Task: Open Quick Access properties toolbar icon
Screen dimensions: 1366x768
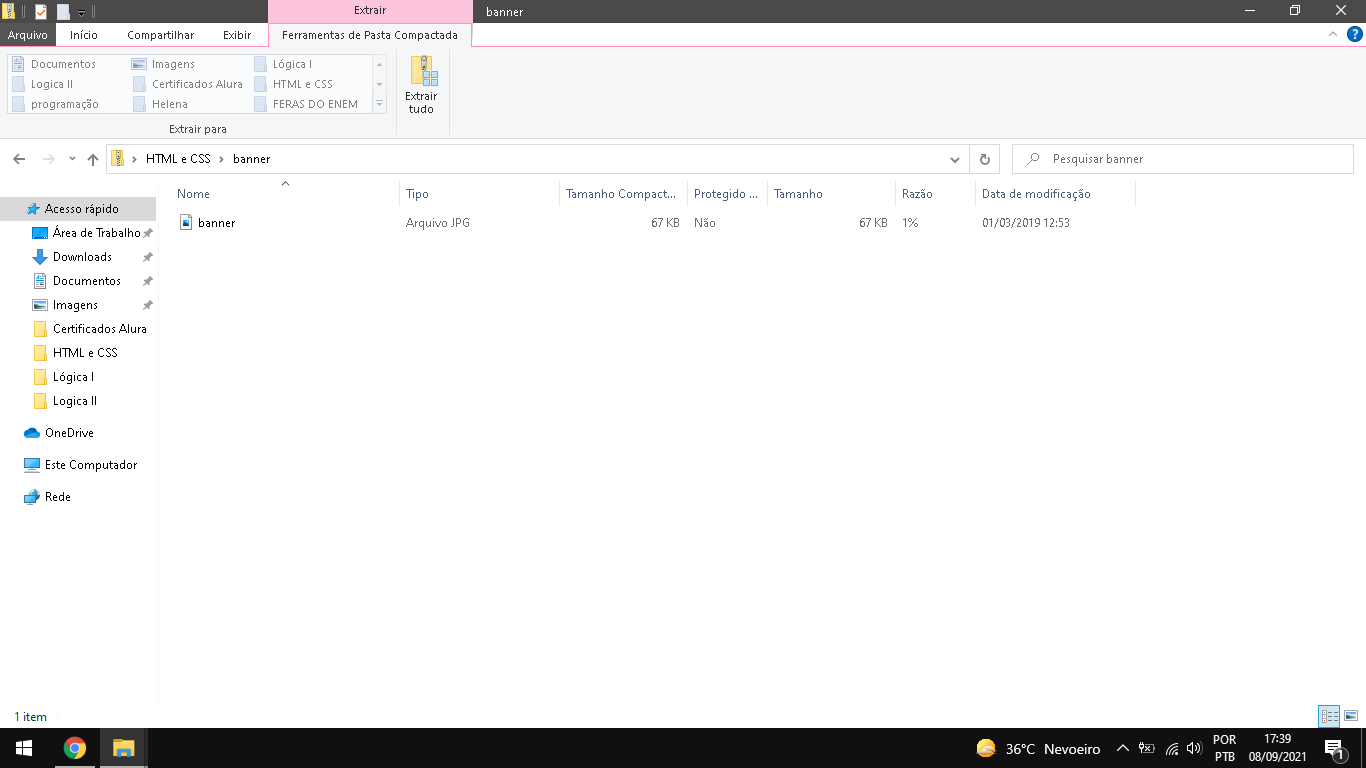Action: point(41,12)
